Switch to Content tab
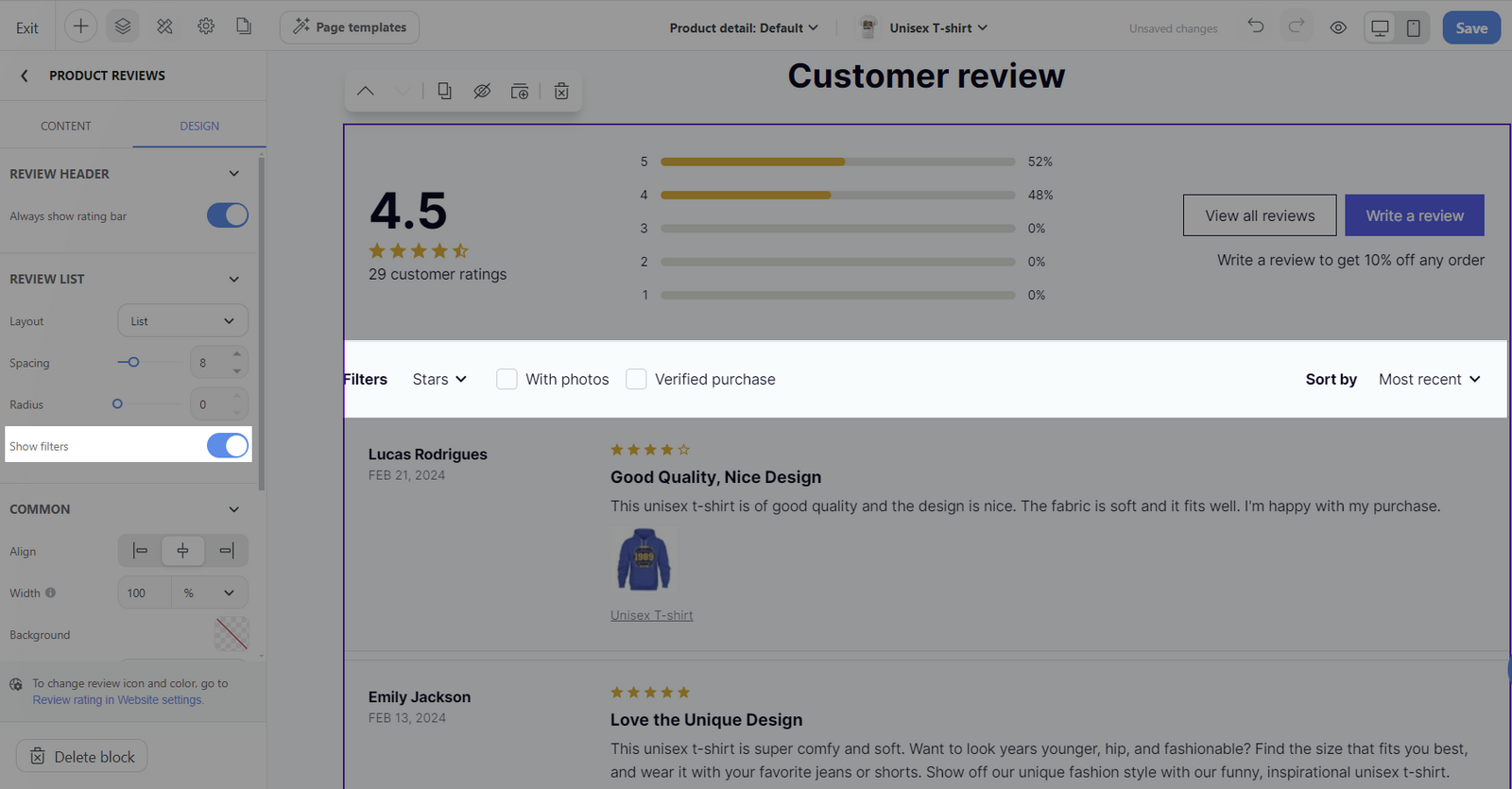1512x789 pixels. coord(66,126)
